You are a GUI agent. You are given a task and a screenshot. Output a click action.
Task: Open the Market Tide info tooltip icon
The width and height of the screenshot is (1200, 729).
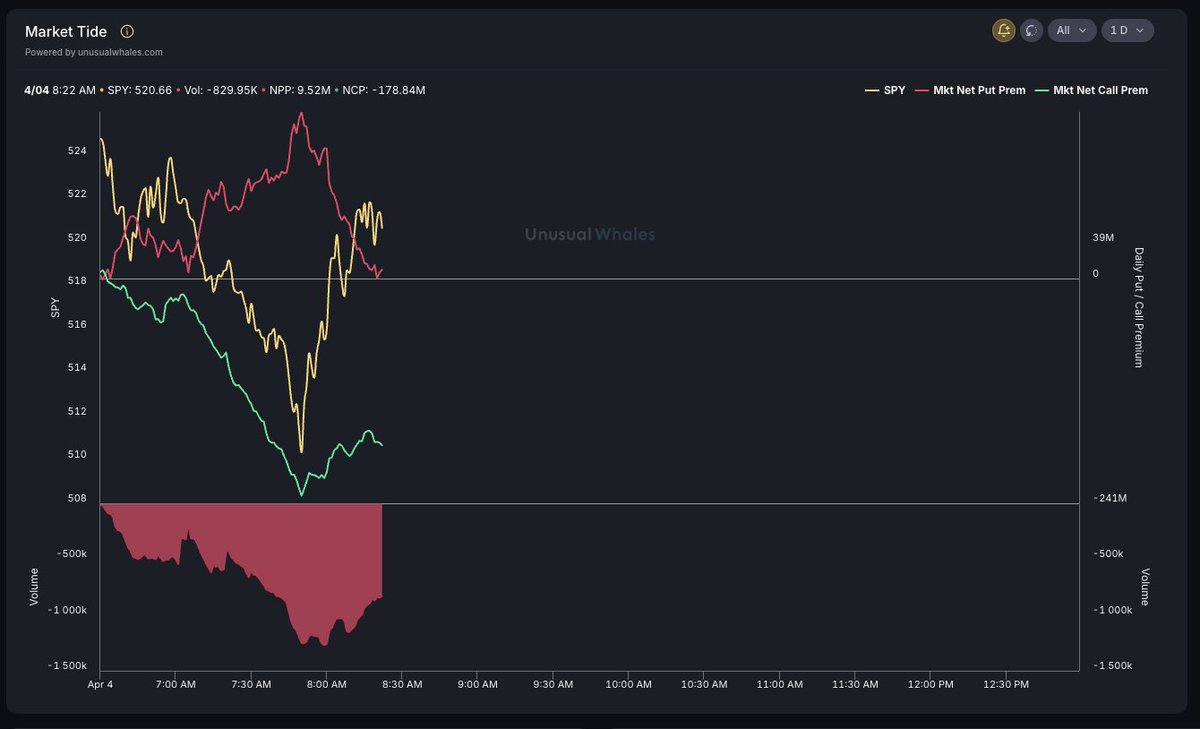(x=127, y=31)
